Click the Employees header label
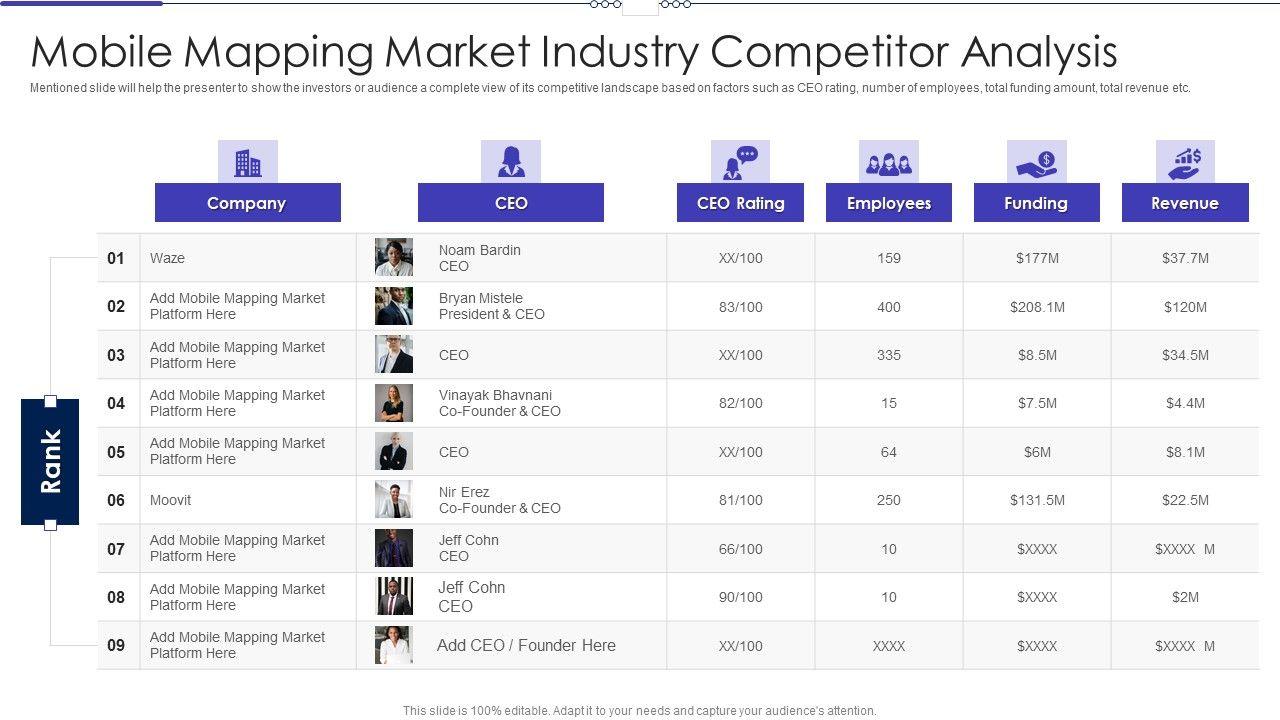The image size is (1280, 720). tap(888, 203)
